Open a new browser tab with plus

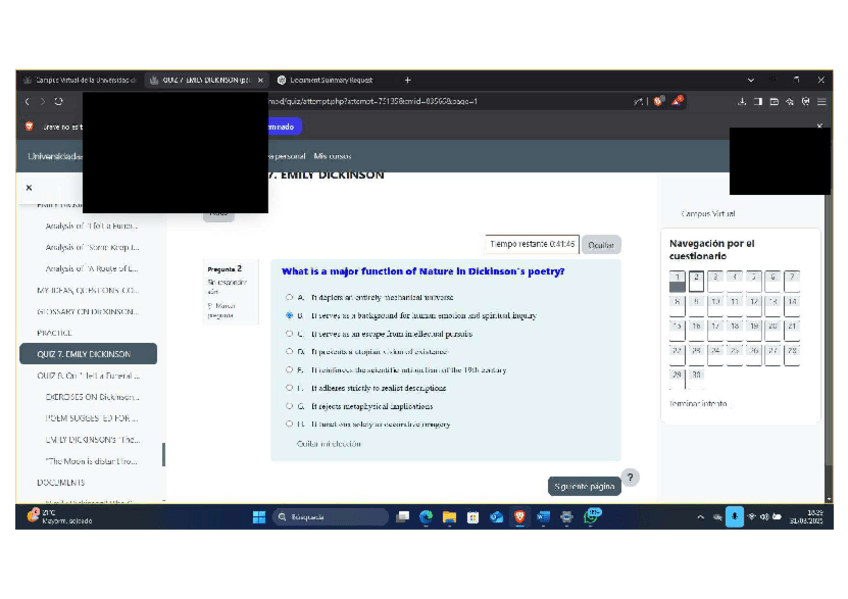tap(408, 80)
